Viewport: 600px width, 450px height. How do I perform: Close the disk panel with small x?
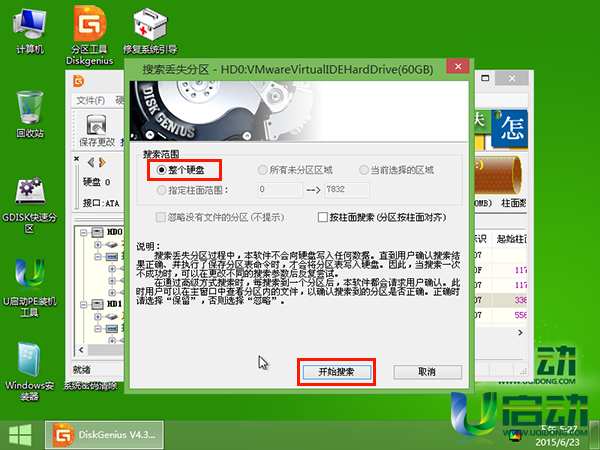point(77,158)
